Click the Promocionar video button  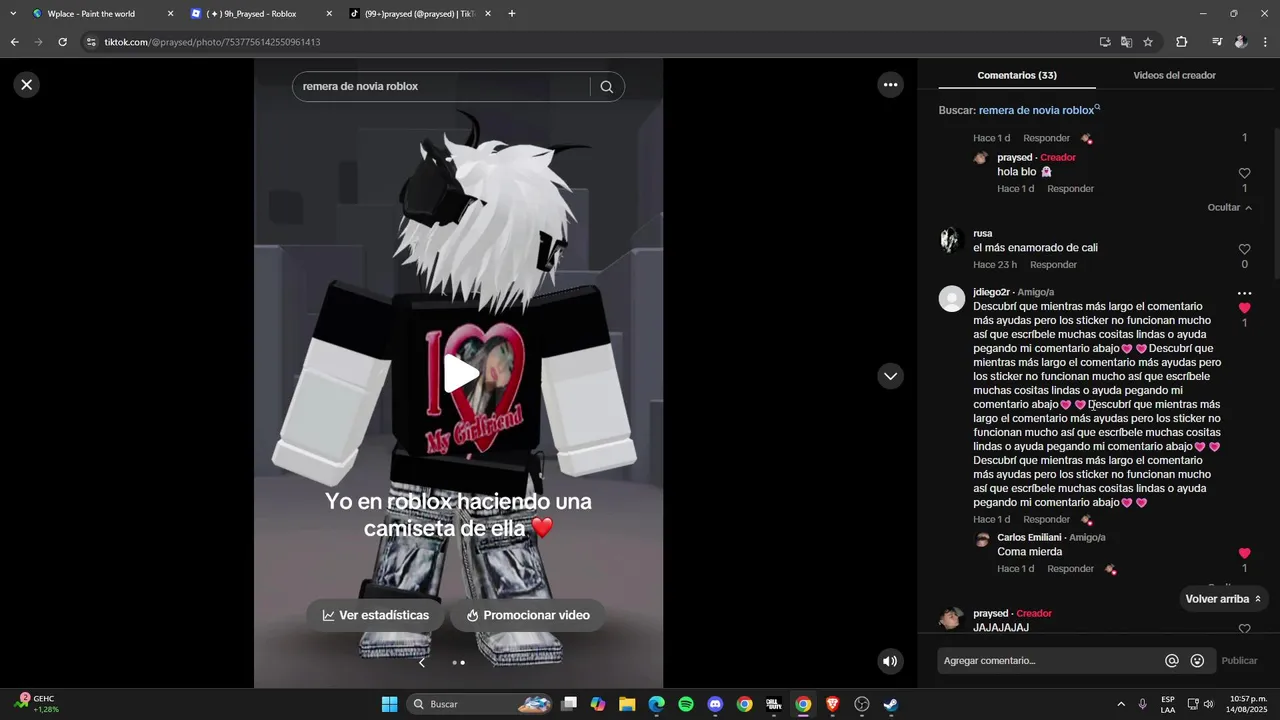pyautogui.click(x=527, y=615)
